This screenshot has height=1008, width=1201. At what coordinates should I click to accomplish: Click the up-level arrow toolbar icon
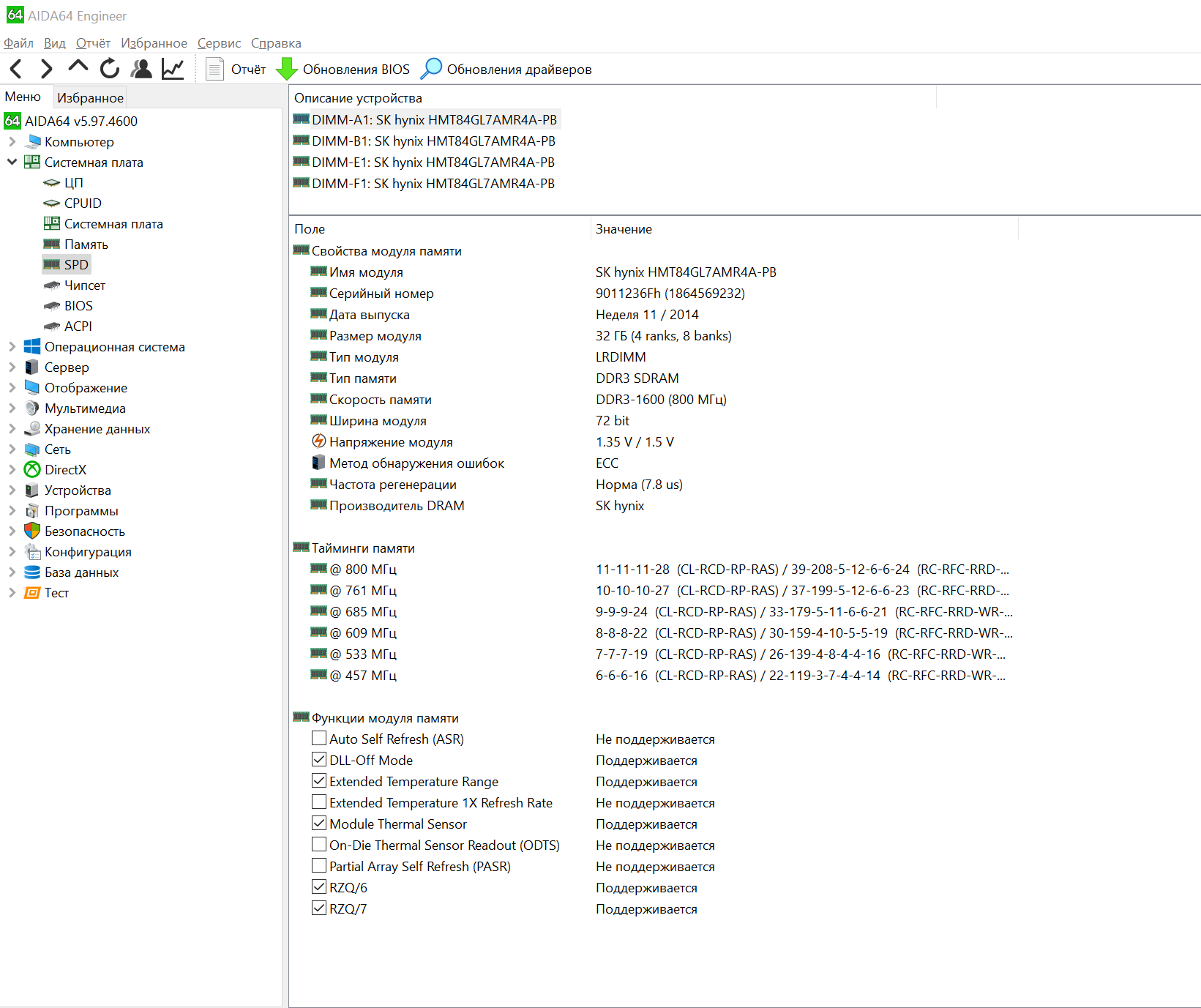pyautogui.click(x=78, y=67)
